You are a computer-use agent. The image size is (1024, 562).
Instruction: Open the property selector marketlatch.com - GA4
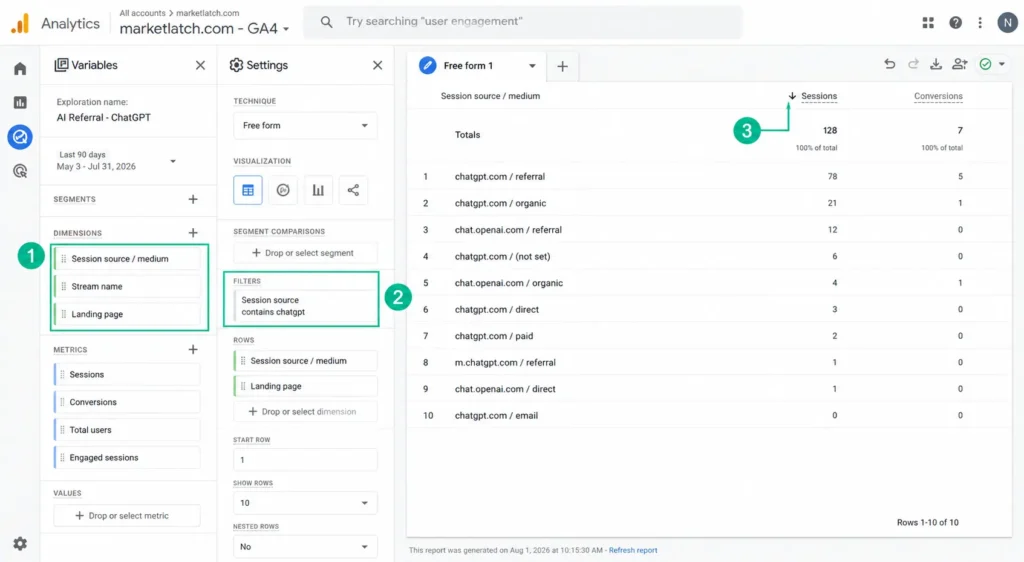[x=204, y=29]
